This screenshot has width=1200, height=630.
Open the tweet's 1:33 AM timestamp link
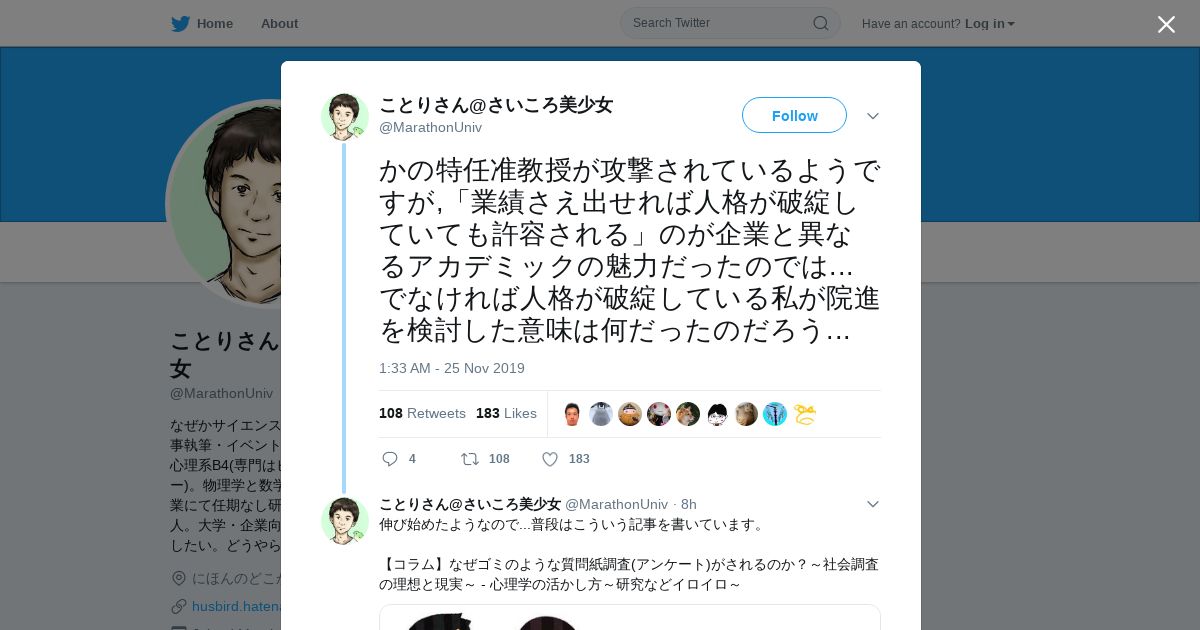pyautogui.click(x=452, y=368)
